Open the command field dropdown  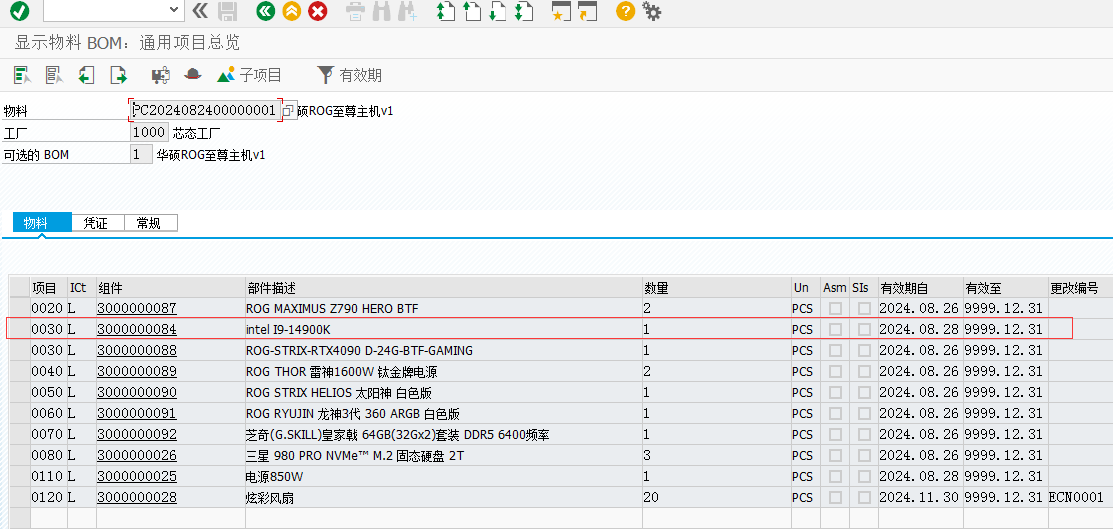click(175, 9)
